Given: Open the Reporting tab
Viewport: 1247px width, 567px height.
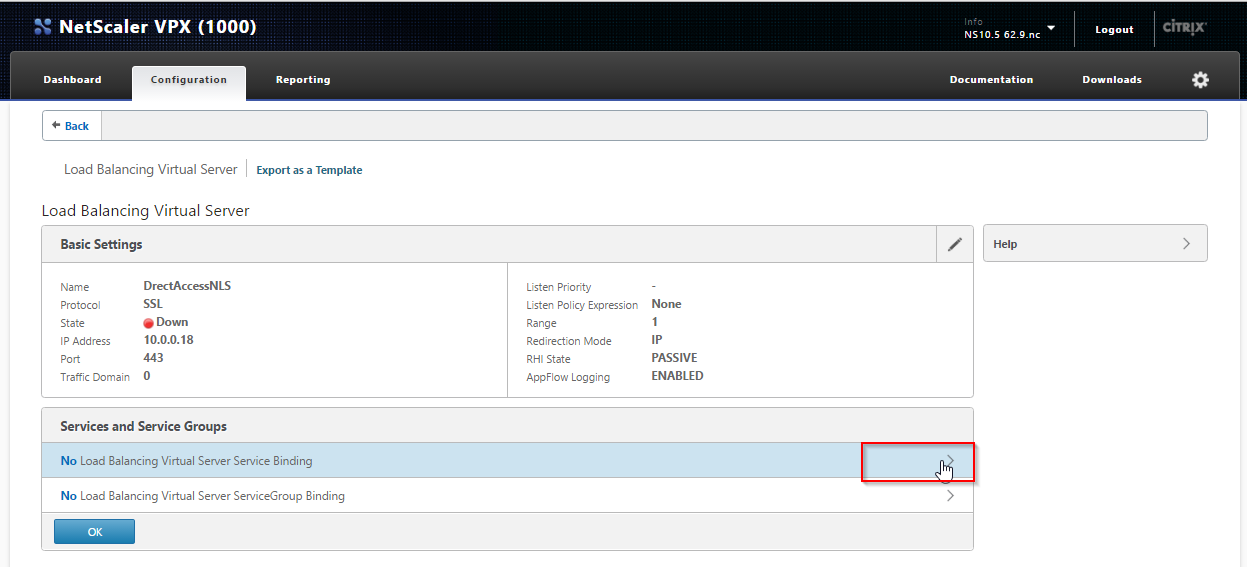Looking at the screenshot, I should 302,80.
